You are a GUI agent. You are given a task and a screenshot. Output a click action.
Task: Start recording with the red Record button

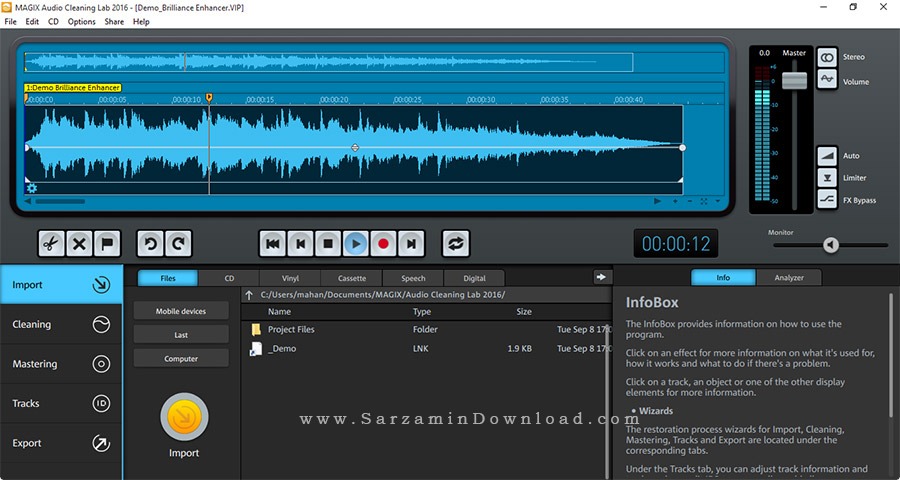(x=383, y=244)
